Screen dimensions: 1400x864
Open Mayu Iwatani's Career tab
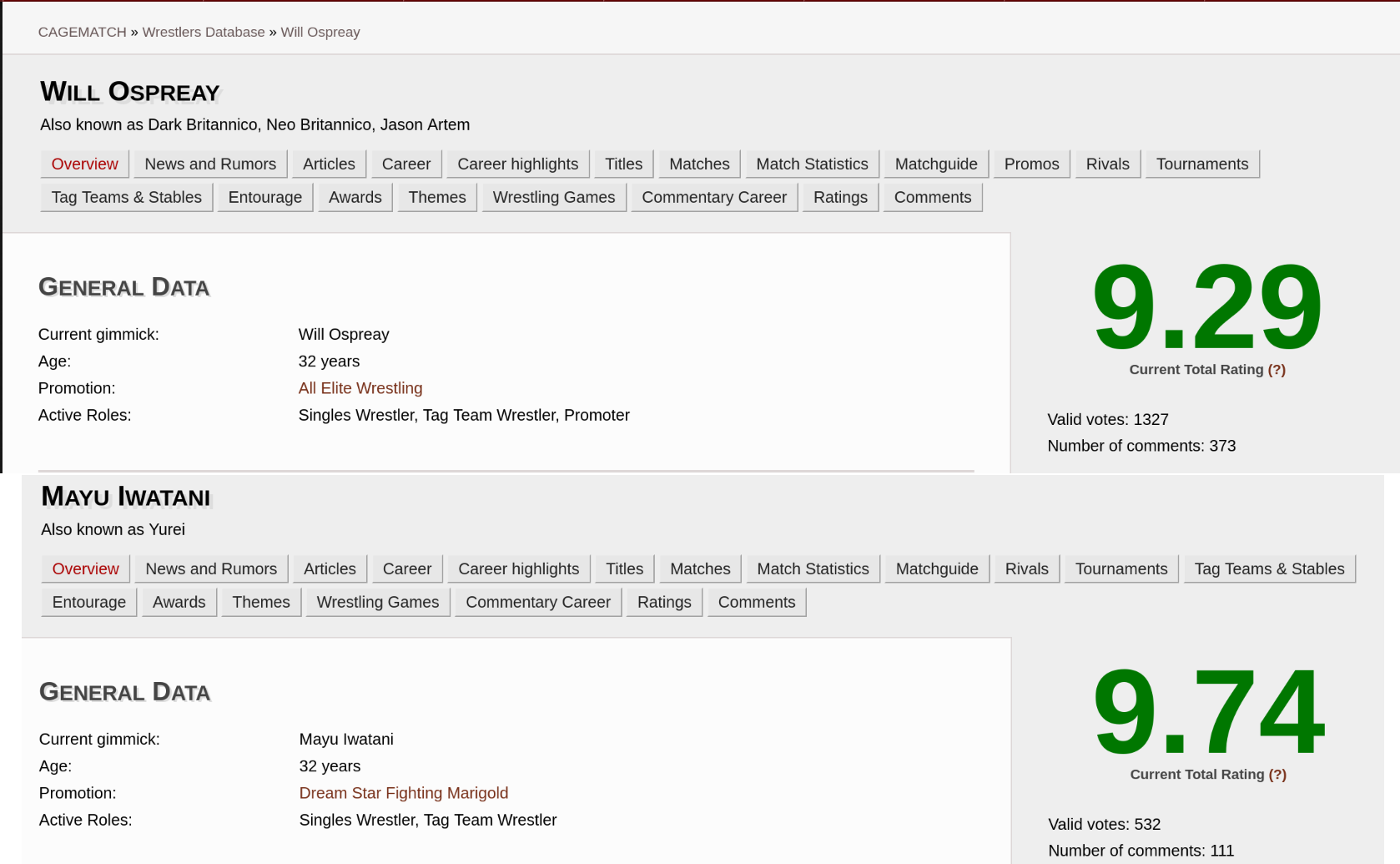point(407,568)
